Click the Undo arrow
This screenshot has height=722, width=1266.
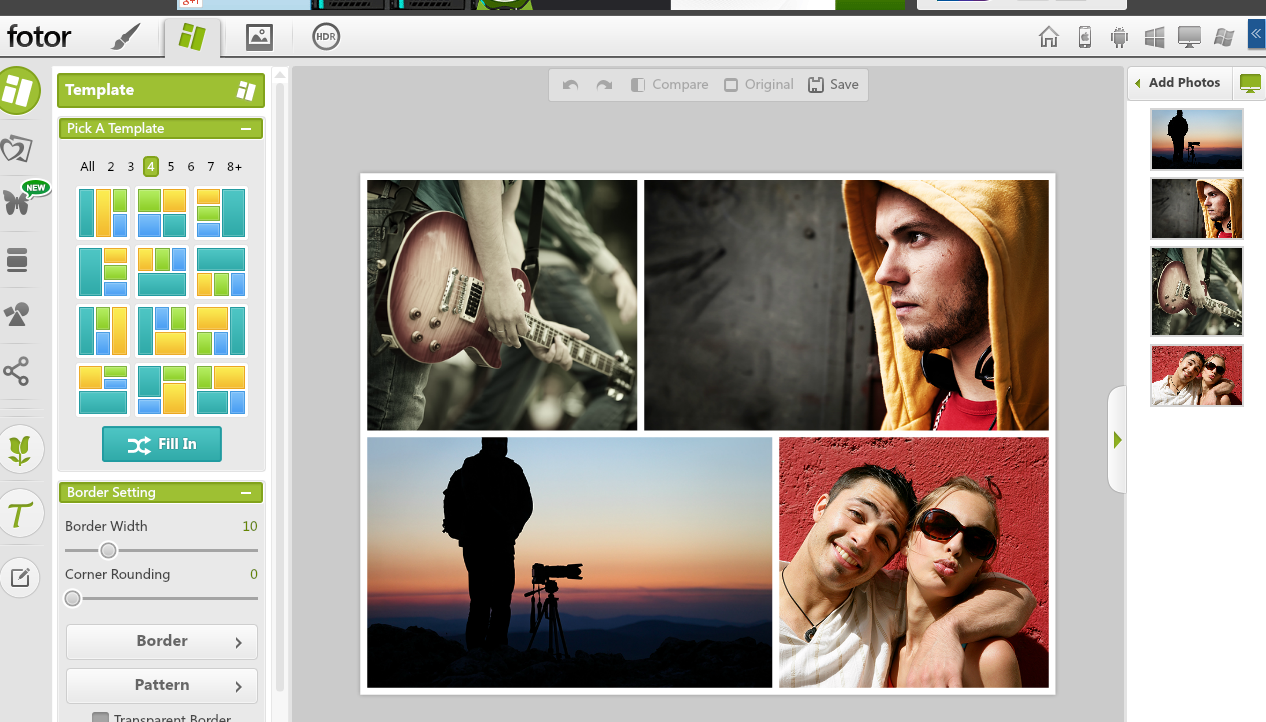[571, 85]
